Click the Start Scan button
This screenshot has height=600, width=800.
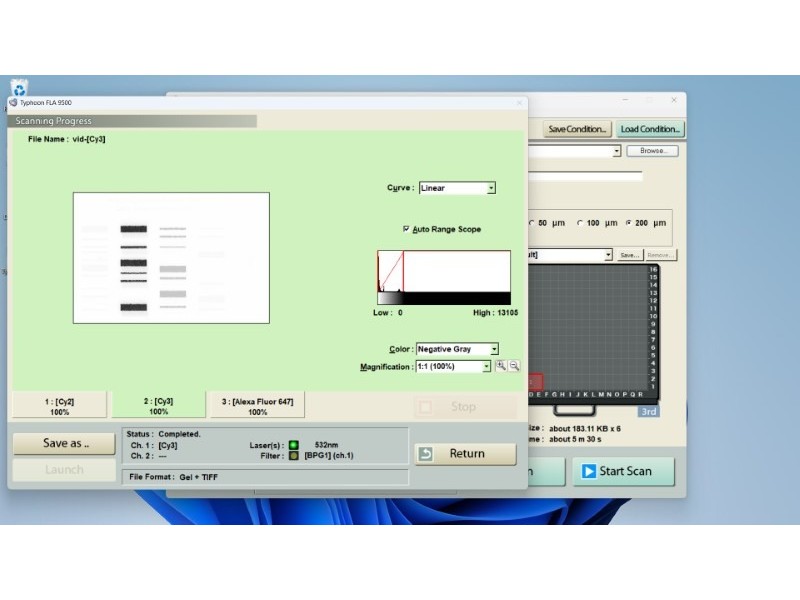[x=623, y=471]
